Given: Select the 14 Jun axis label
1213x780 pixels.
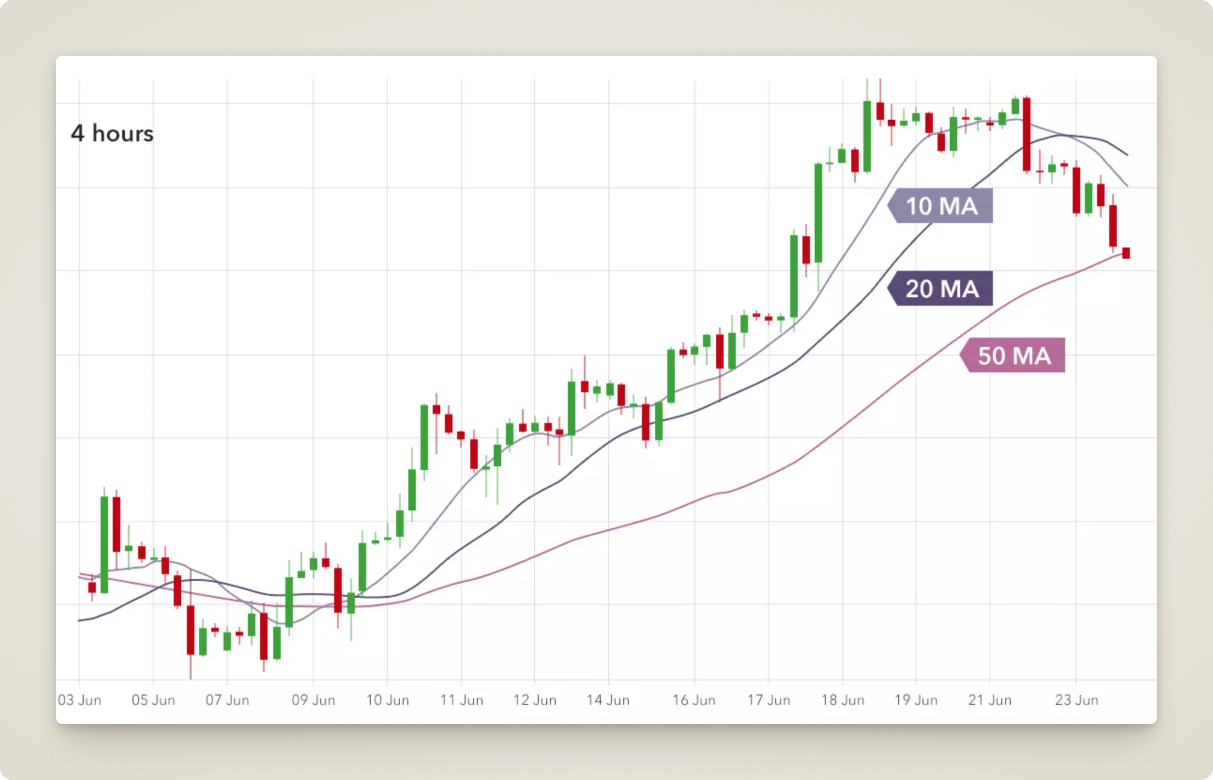Looking at the screenshot, I should (x=610, y=700).
